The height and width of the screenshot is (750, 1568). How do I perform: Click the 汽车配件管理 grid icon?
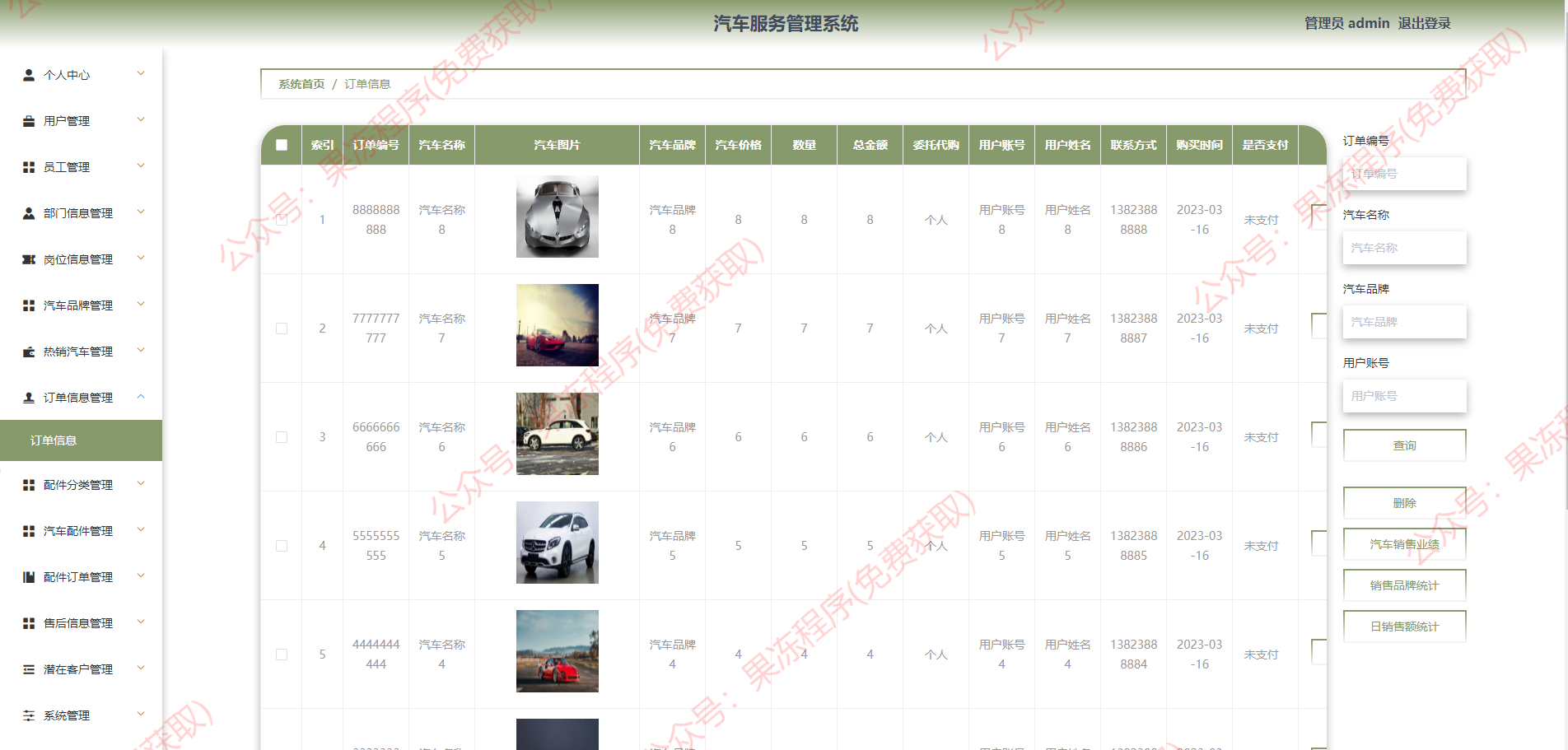[x=29, y=531]
